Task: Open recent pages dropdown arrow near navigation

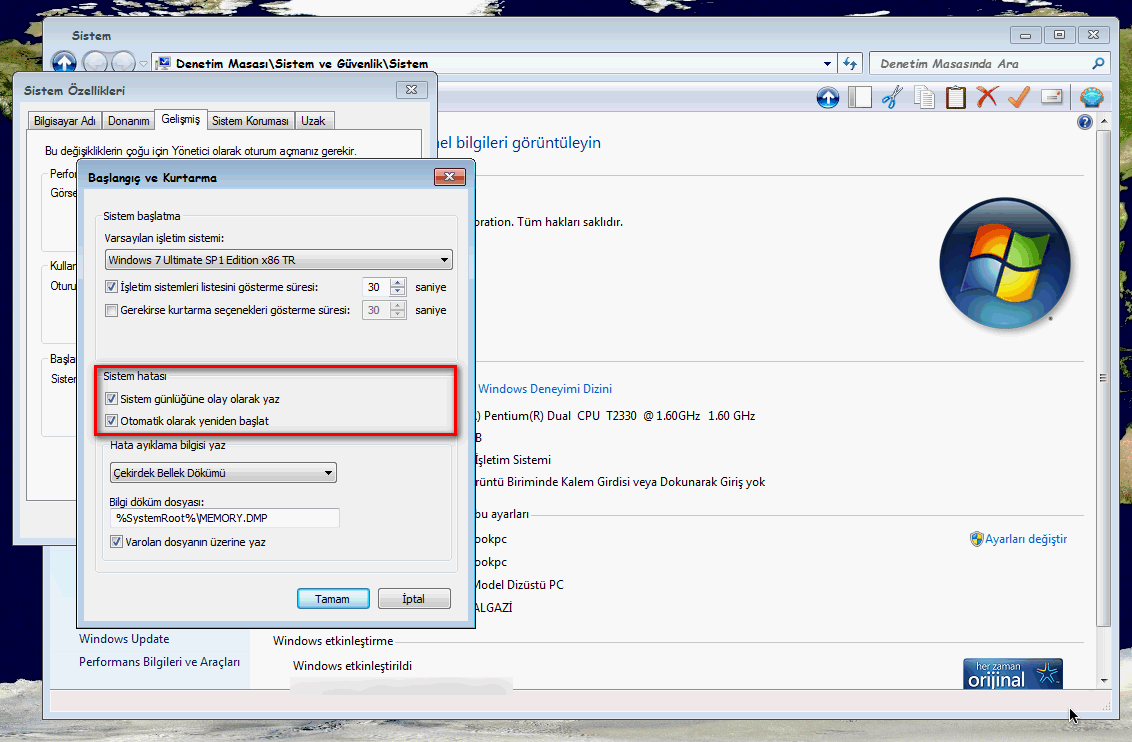Action: 143,64
